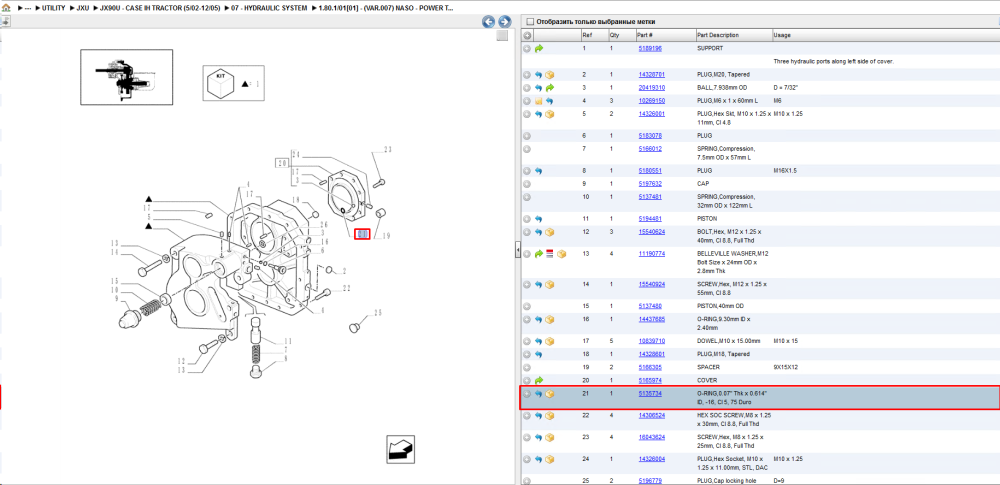1000x485 pixels.
Task: Open 07 - HYDRAULIC SYSTEM breadcrumb
Action: (270, 7)
